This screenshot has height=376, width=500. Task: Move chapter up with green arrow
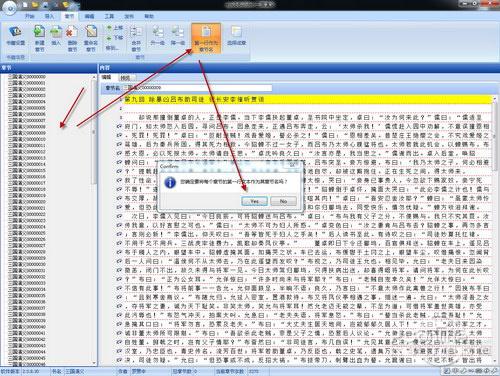[x=114, y=28]
